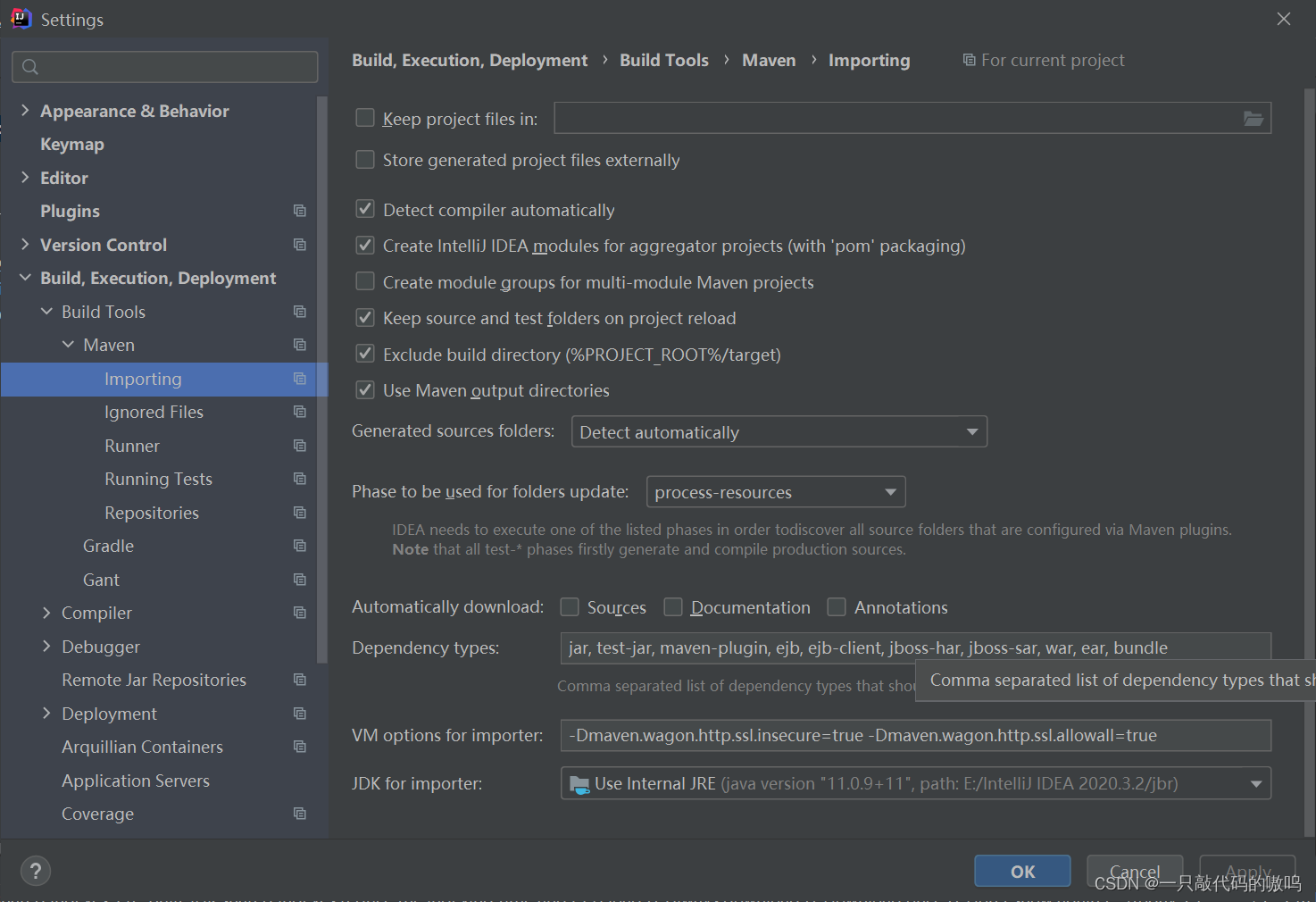Viewport: 1316px width, 902px height.
Task: Click the folder browse icon for project files
Action: (x=1254, y=118)
